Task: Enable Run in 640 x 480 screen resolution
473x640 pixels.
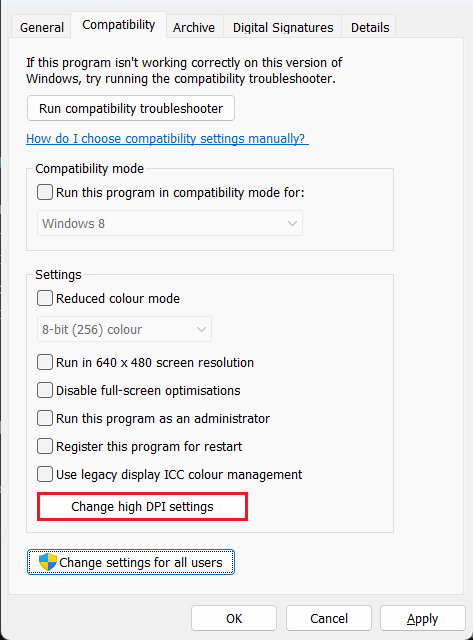Action: 45,362
